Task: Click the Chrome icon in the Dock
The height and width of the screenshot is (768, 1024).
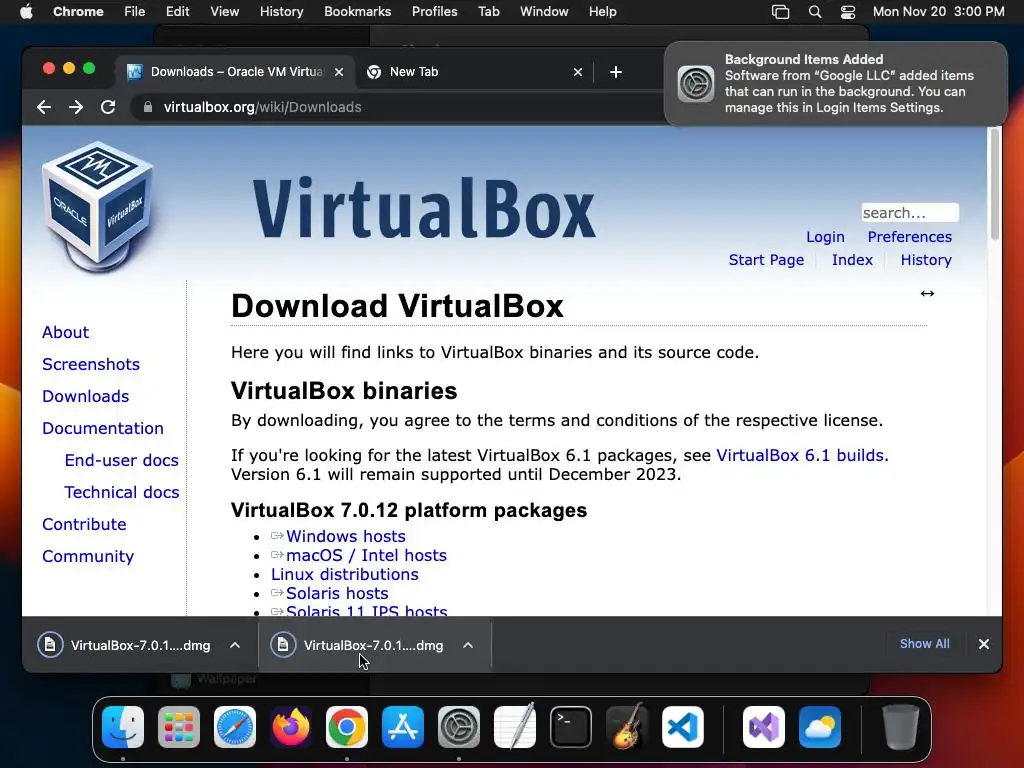Action: pyautogui.click(x=347, y=727)
